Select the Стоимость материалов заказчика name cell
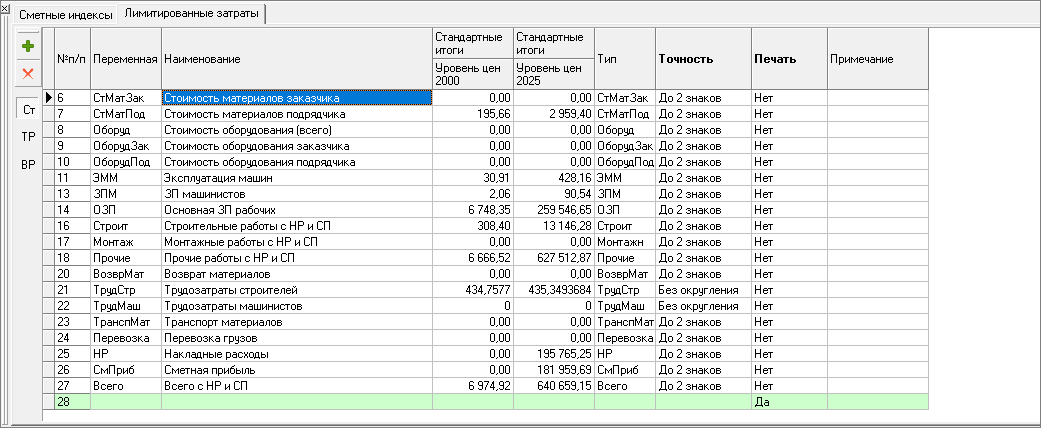 [x=296, y=98]
